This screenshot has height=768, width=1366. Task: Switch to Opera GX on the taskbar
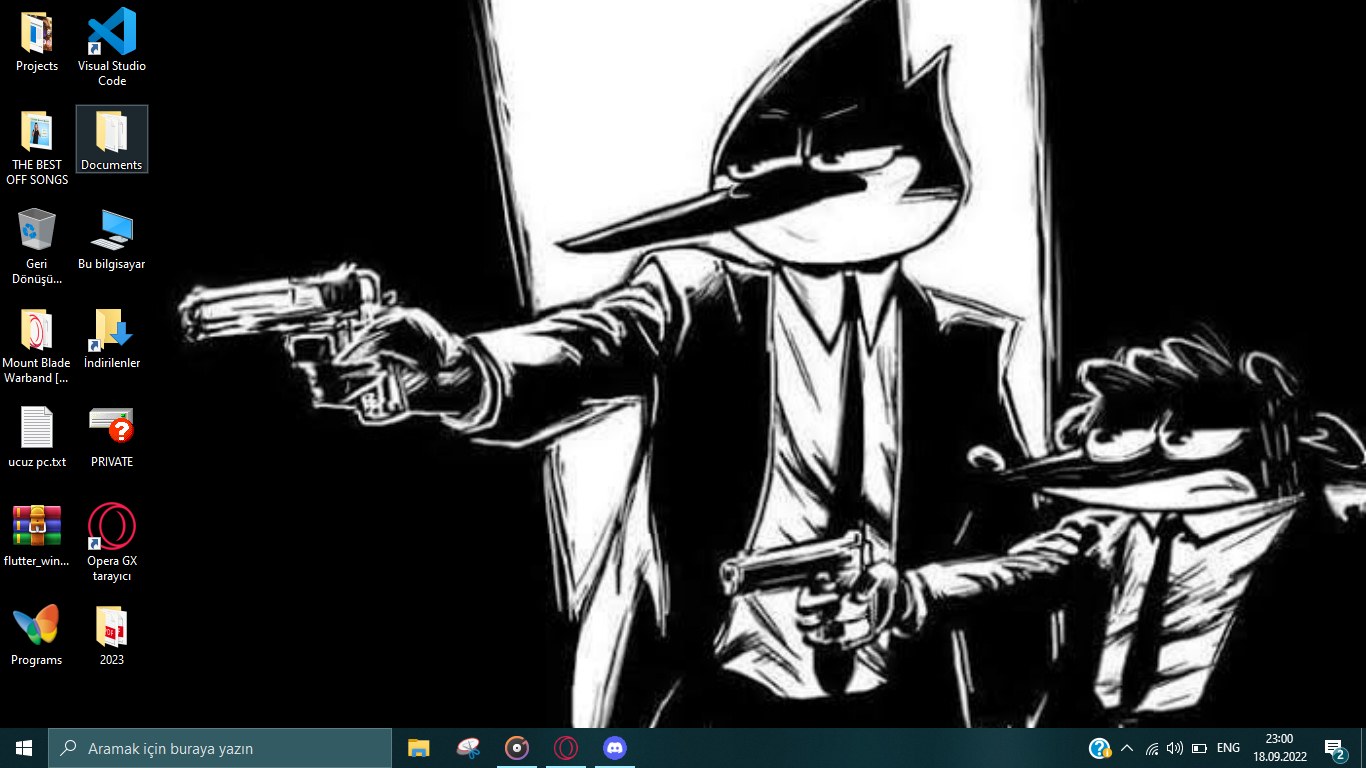(566, 748)
